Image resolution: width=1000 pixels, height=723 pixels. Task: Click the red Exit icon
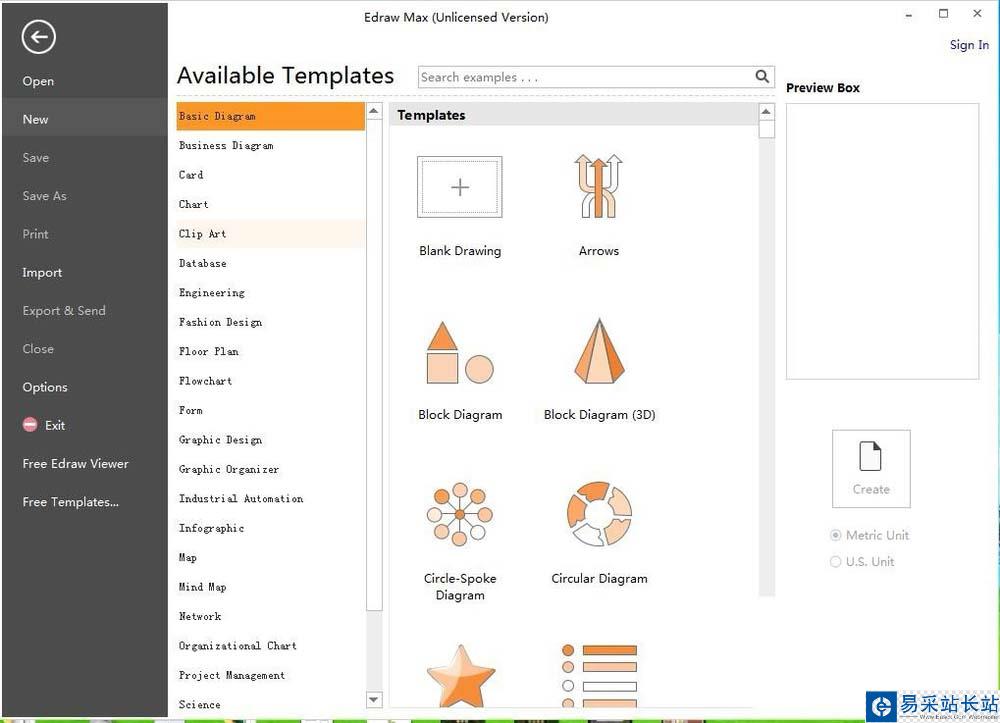[30, 425]
